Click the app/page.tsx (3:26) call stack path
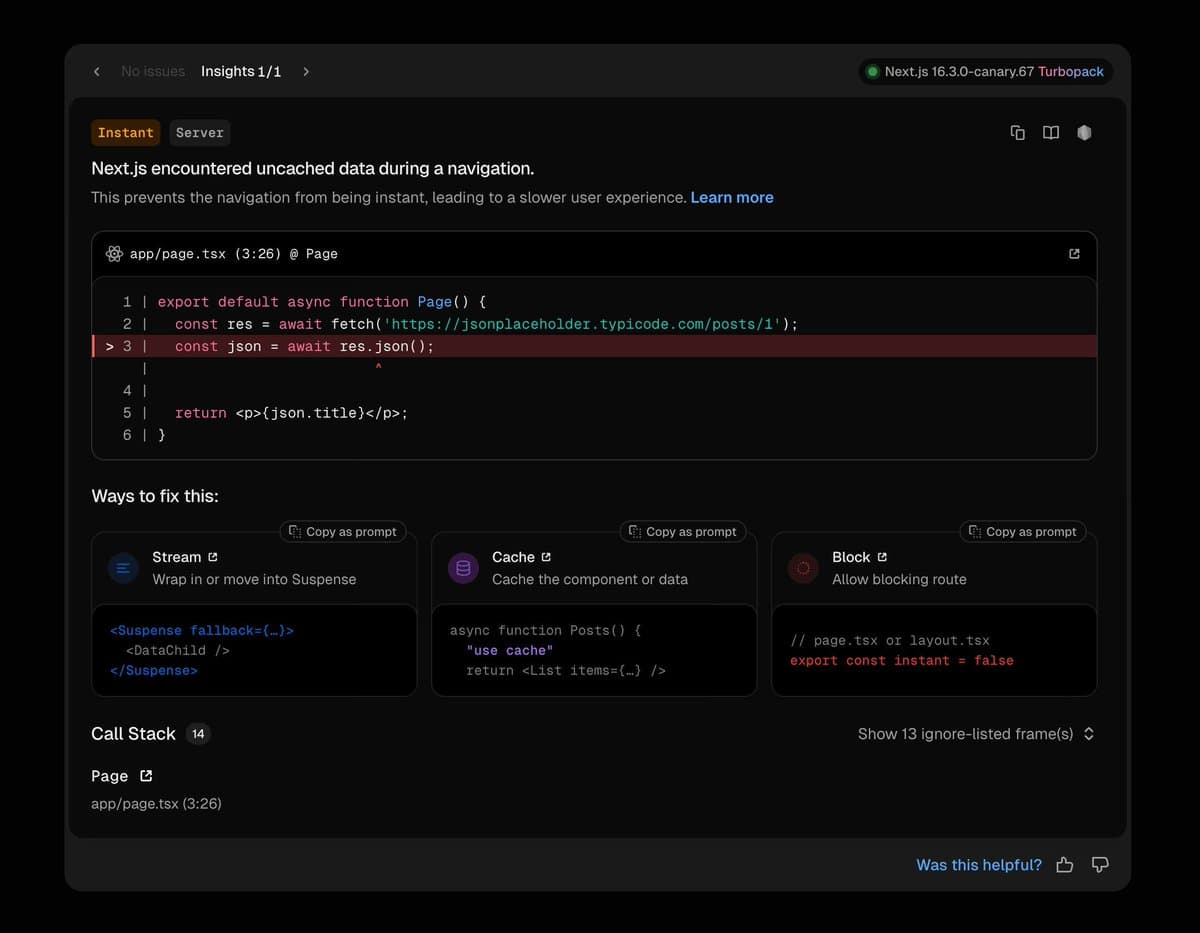 pyautogui.click(x=156, y=803)
